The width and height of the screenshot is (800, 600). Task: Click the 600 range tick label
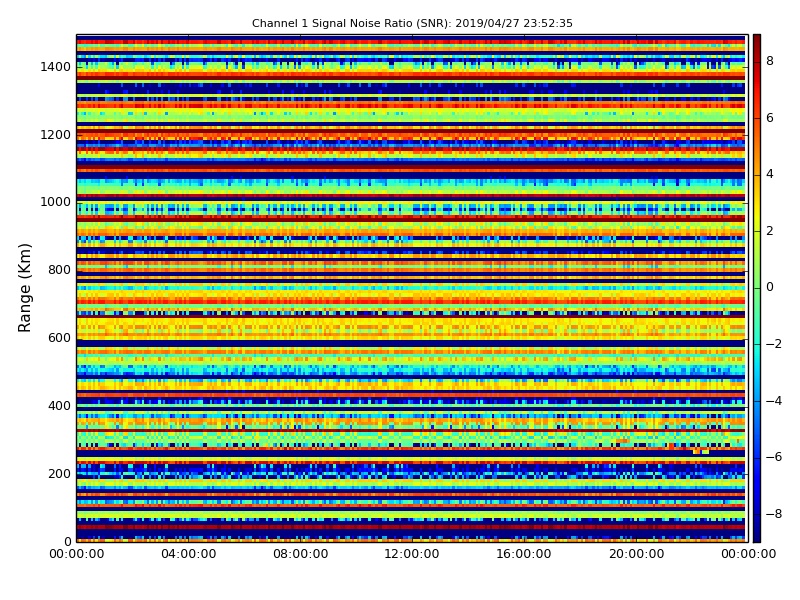click(x=59, y=338)
